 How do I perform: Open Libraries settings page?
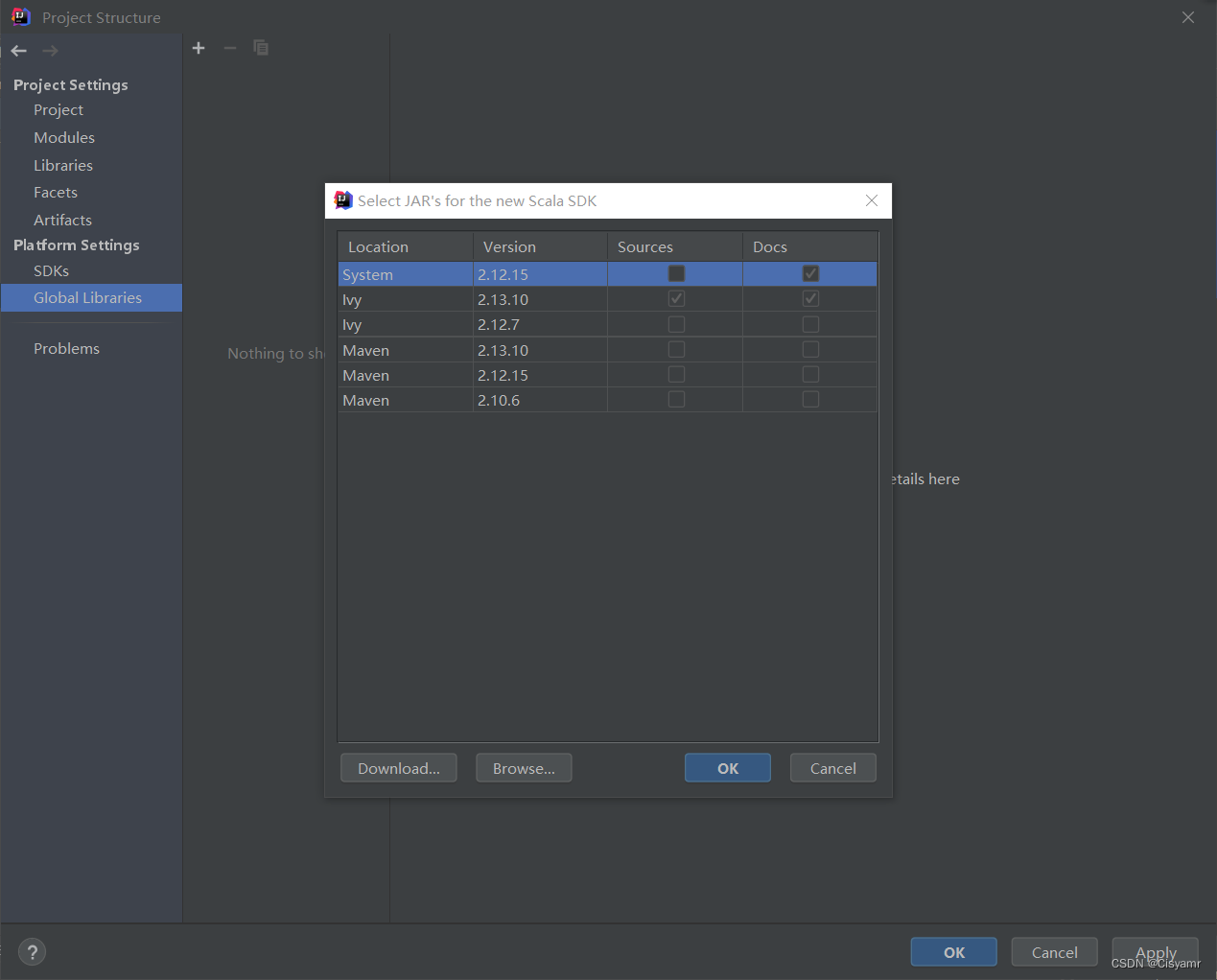63,166
